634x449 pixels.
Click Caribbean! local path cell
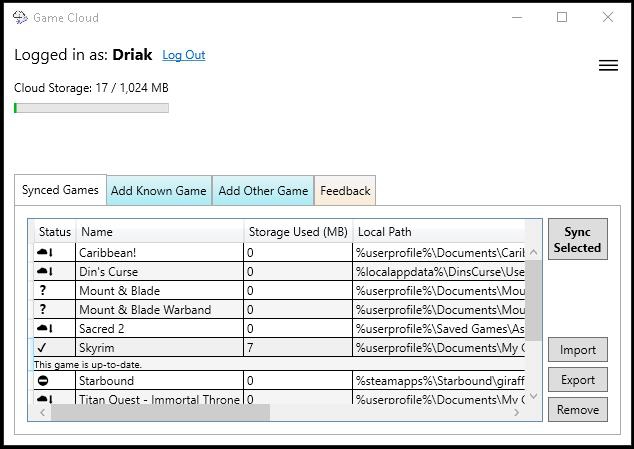click(x=439, y=252)
